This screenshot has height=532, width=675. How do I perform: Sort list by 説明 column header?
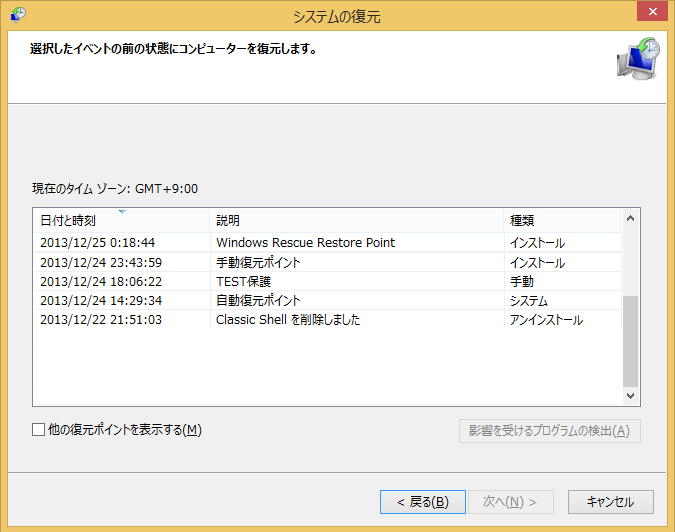point(228,220)
